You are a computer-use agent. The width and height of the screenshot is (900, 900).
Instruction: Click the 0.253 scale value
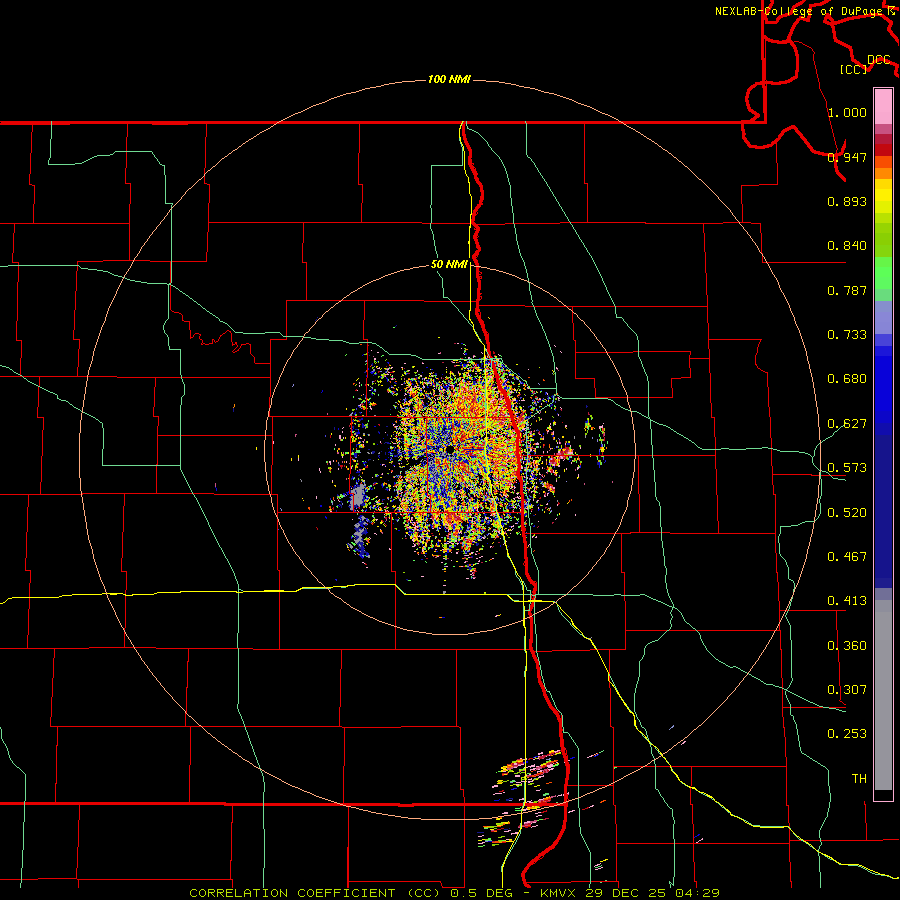pos(847,734)
